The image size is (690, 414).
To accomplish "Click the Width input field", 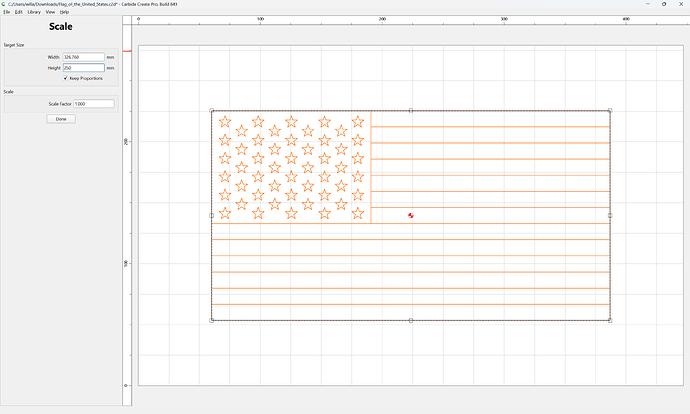I will click(84, 57).
